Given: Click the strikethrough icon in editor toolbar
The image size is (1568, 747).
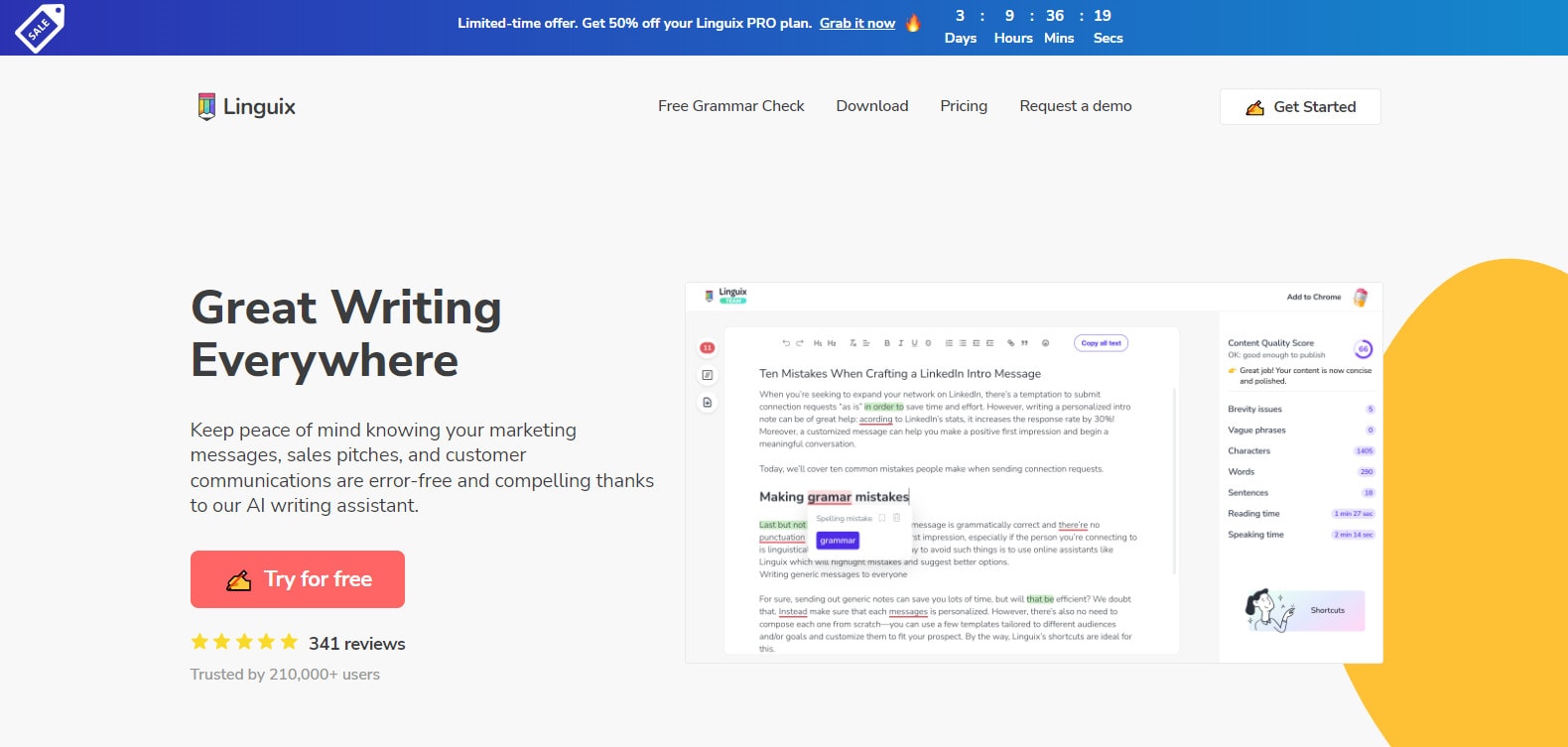Looking at the screenshot, I should (x=928, y=343).
